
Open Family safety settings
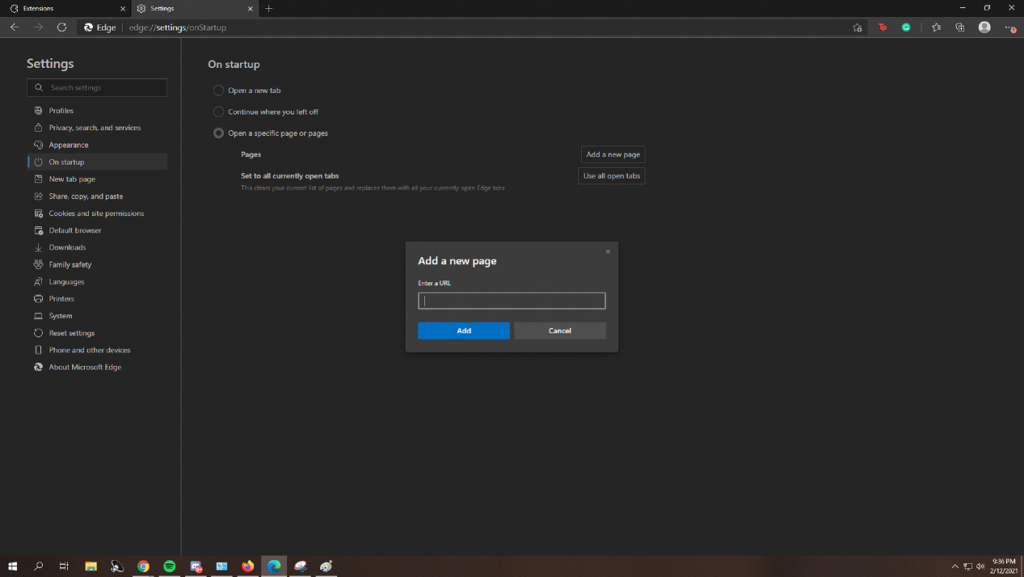pos(97,264)
